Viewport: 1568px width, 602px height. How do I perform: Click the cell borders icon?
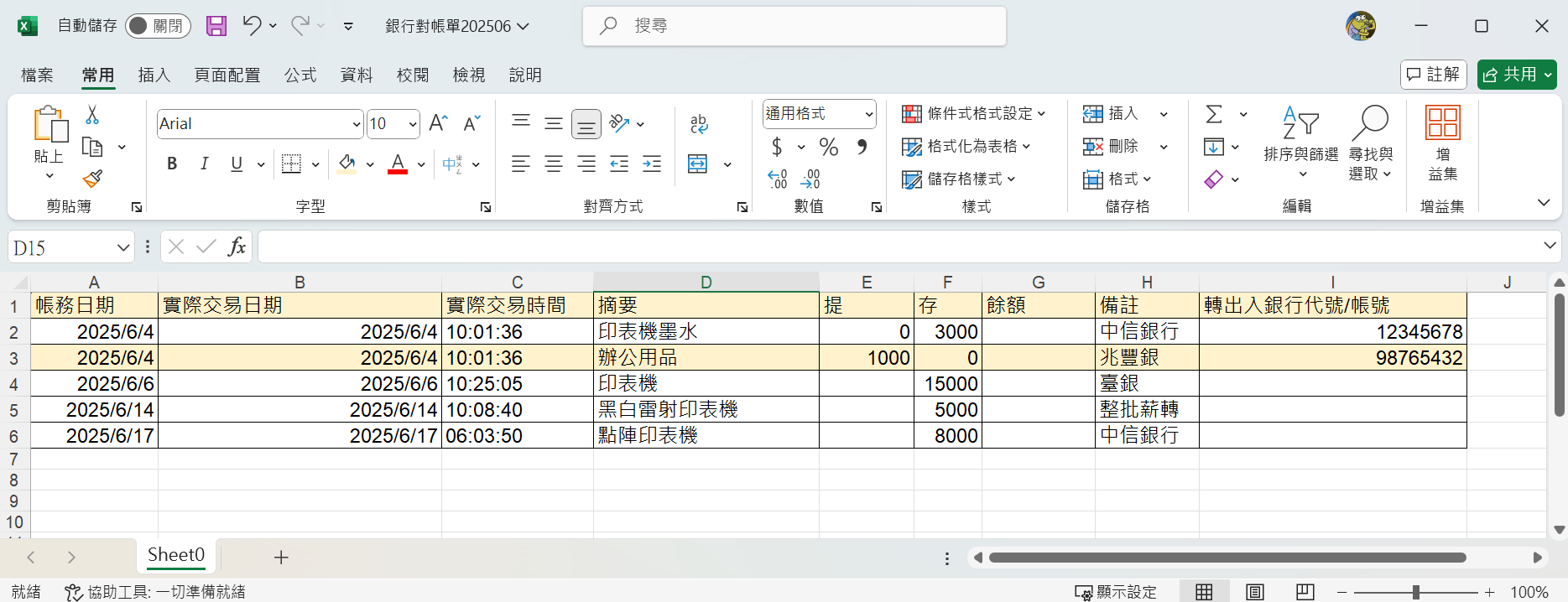click(x=291, y=163)
